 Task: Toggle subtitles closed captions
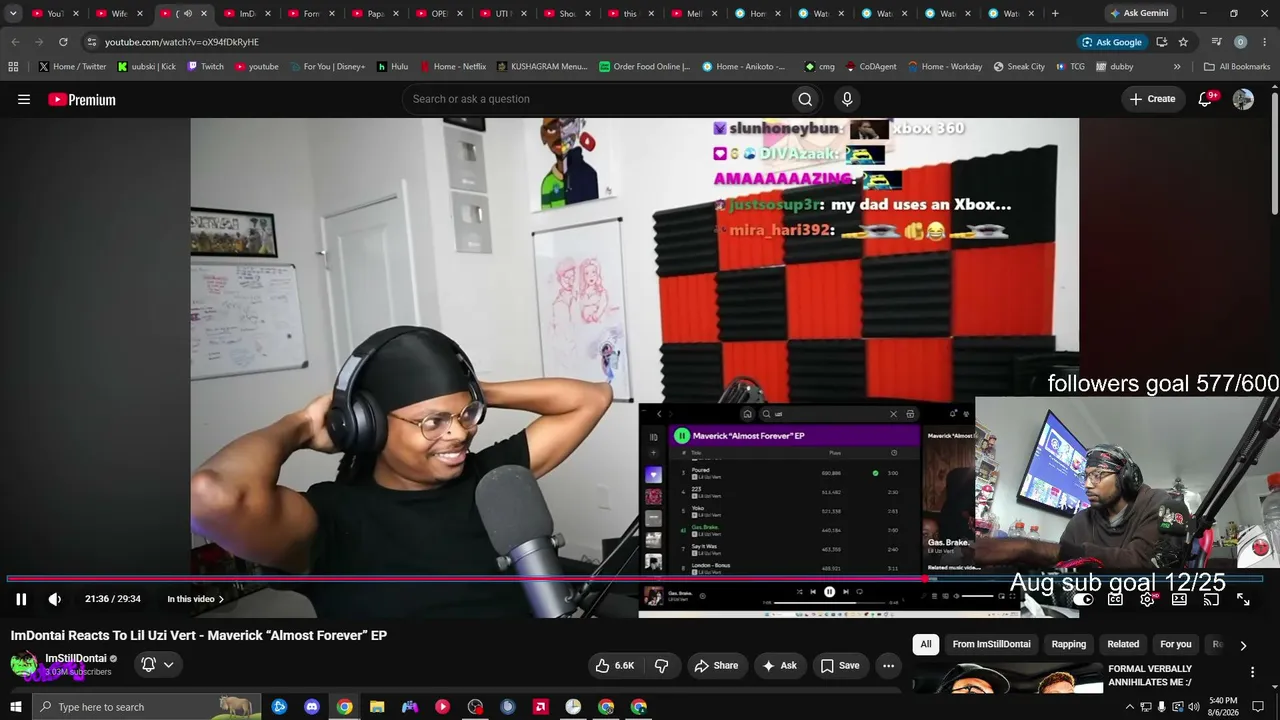pyautogui.click(x=1115, y=599)
